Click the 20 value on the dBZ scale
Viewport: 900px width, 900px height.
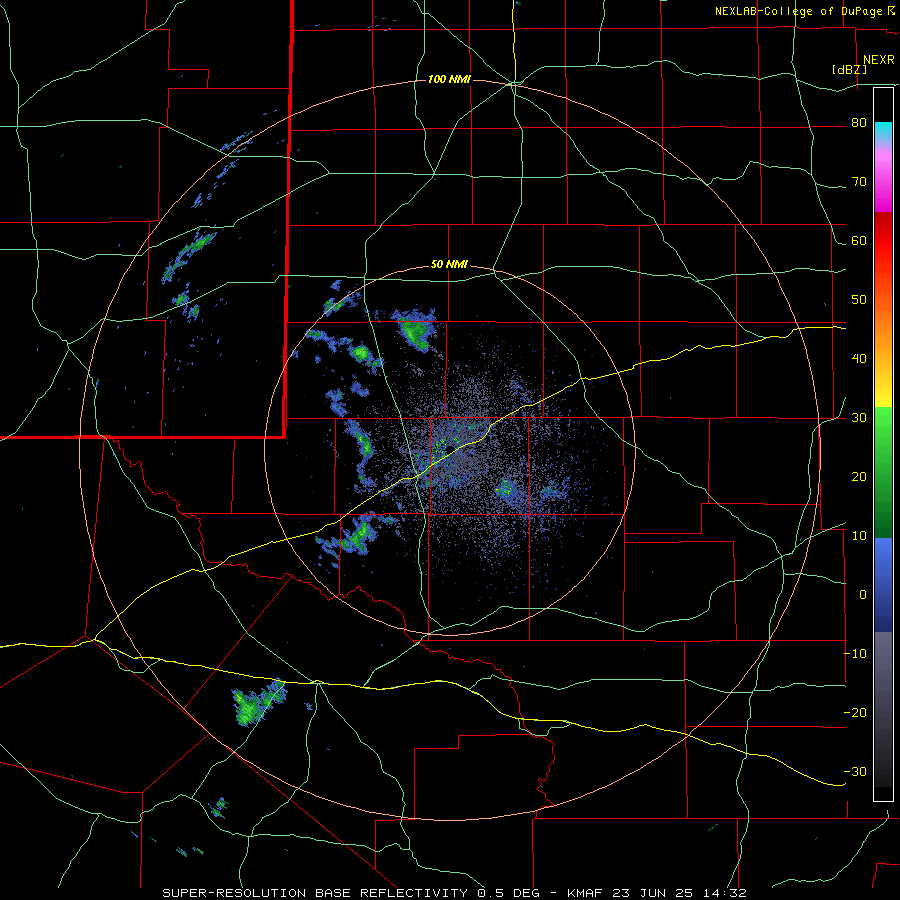click(859, 477)
